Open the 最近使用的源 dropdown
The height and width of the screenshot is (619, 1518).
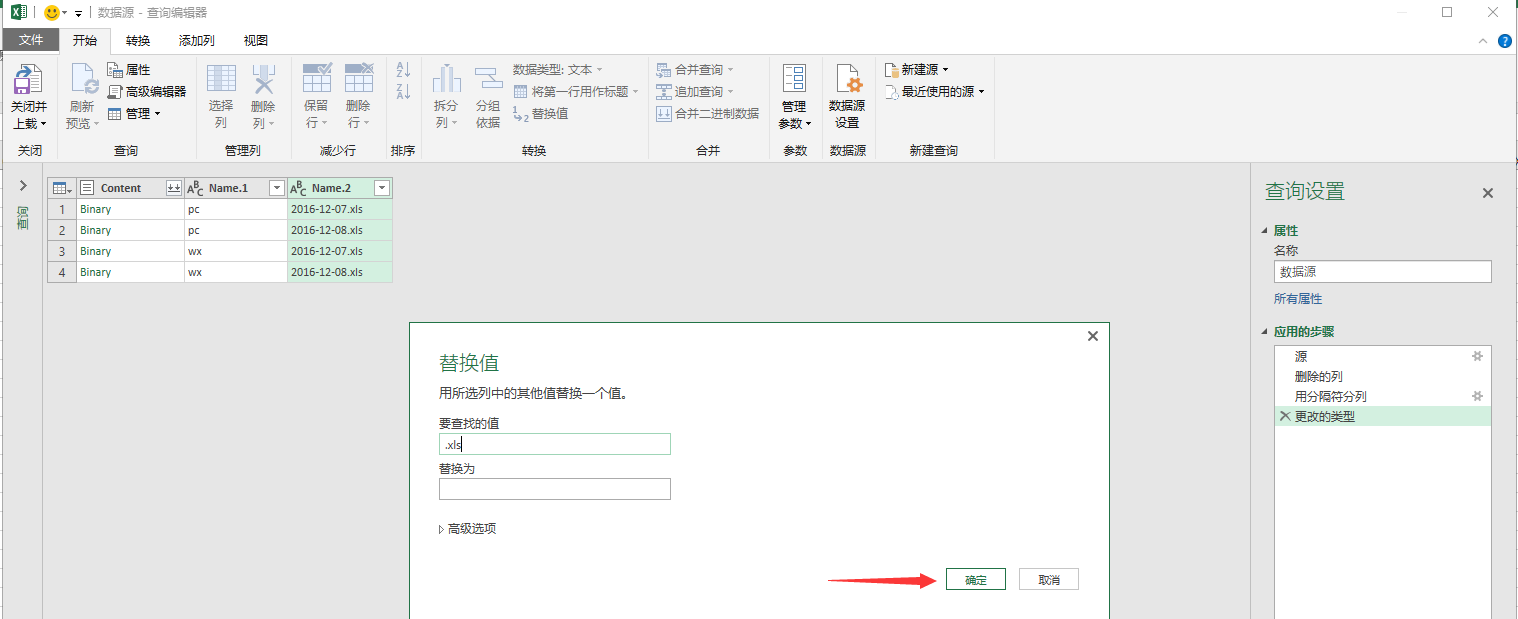click(x=934, y=91)
